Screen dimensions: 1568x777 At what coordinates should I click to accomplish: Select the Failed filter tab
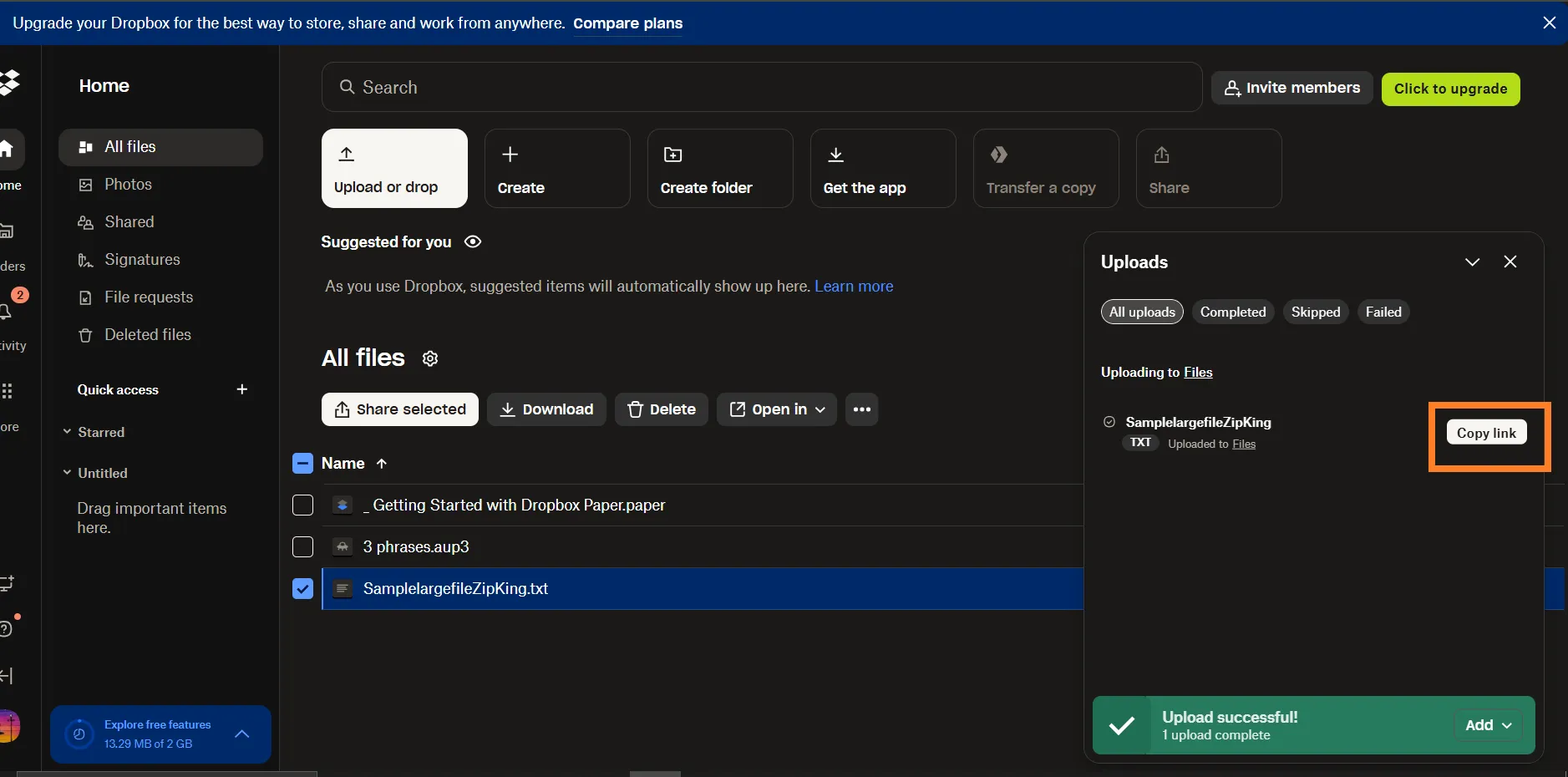point(1383,312)
